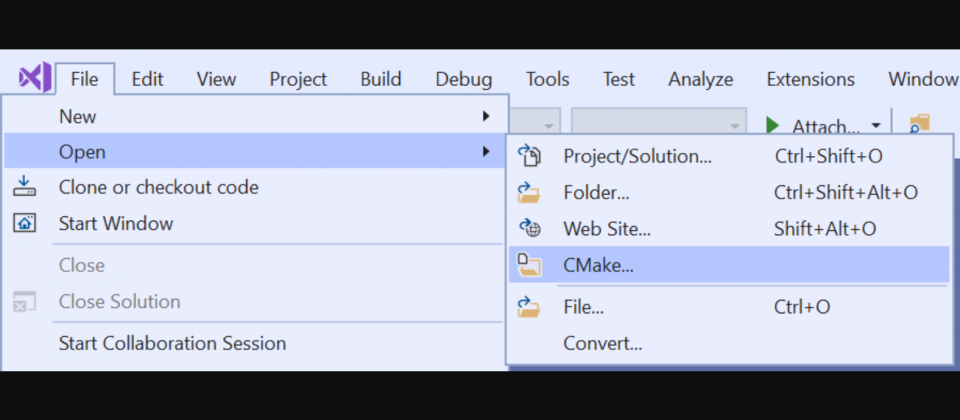The width and height of the screenshot is (960, 420).
Task: Open the wide toolbar combo box
Action: 659,126
